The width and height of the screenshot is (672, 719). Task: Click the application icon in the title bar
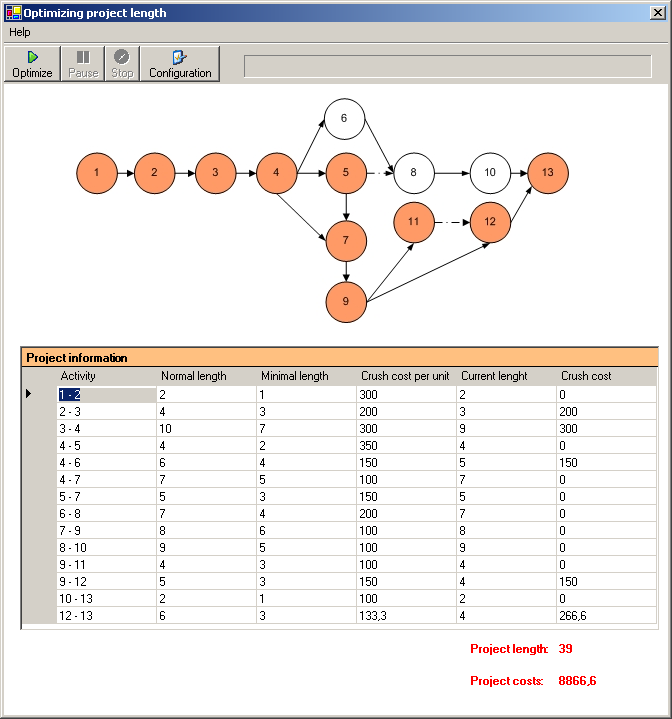click(x=13, y=13)
